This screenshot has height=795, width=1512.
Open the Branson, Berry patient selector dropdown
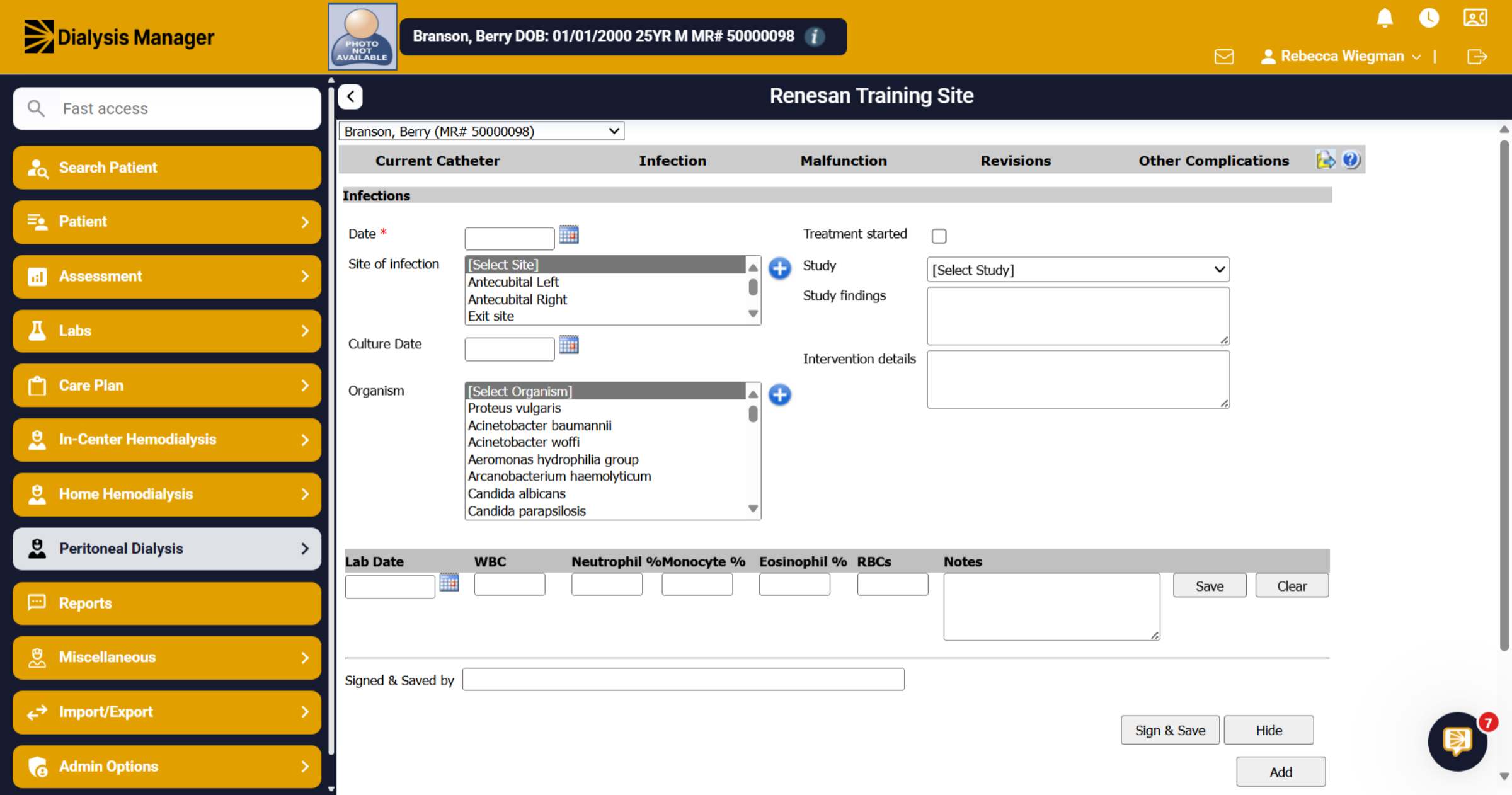tap(481, 131)
